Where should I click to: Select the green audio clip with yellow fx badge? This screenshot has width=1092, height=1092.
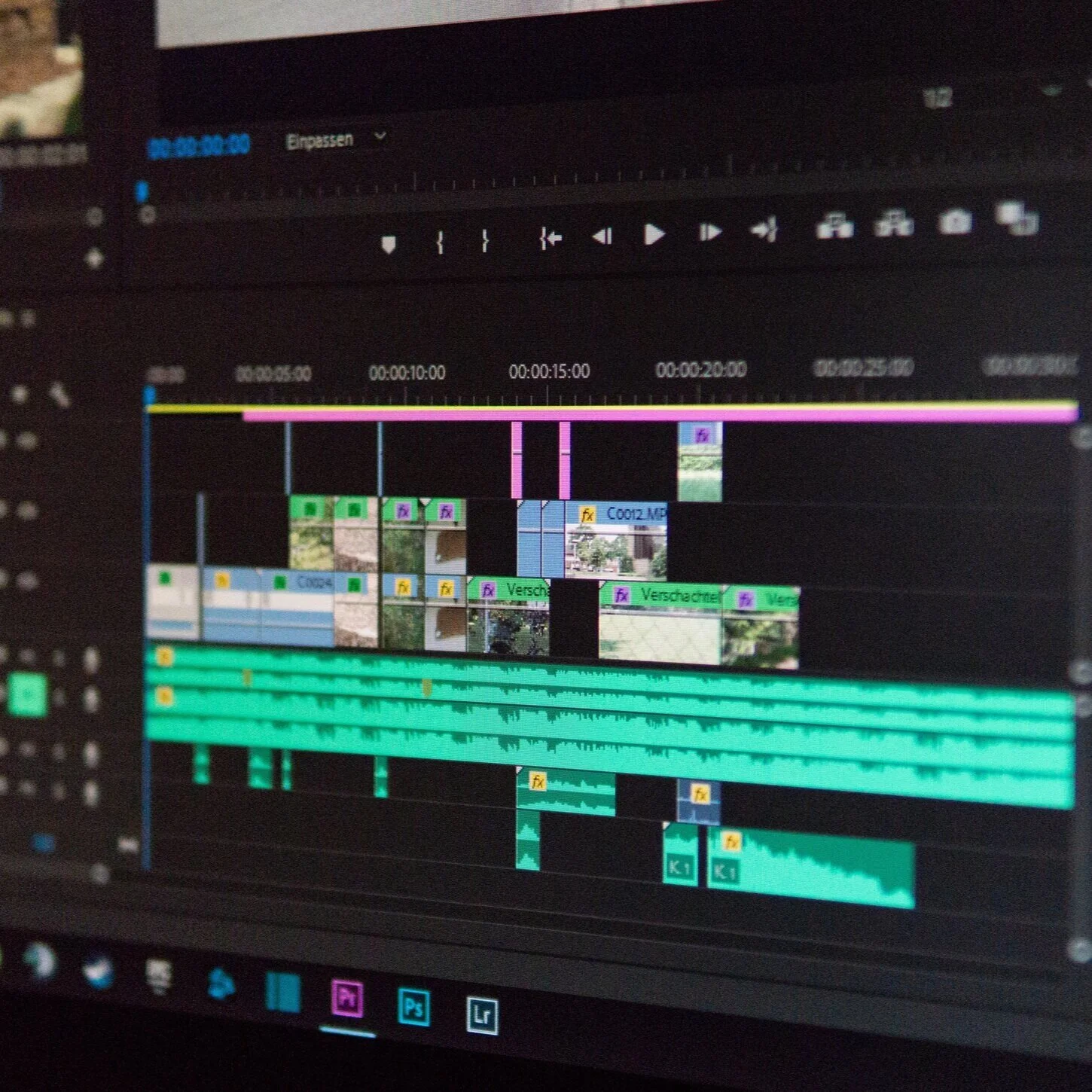566,792
